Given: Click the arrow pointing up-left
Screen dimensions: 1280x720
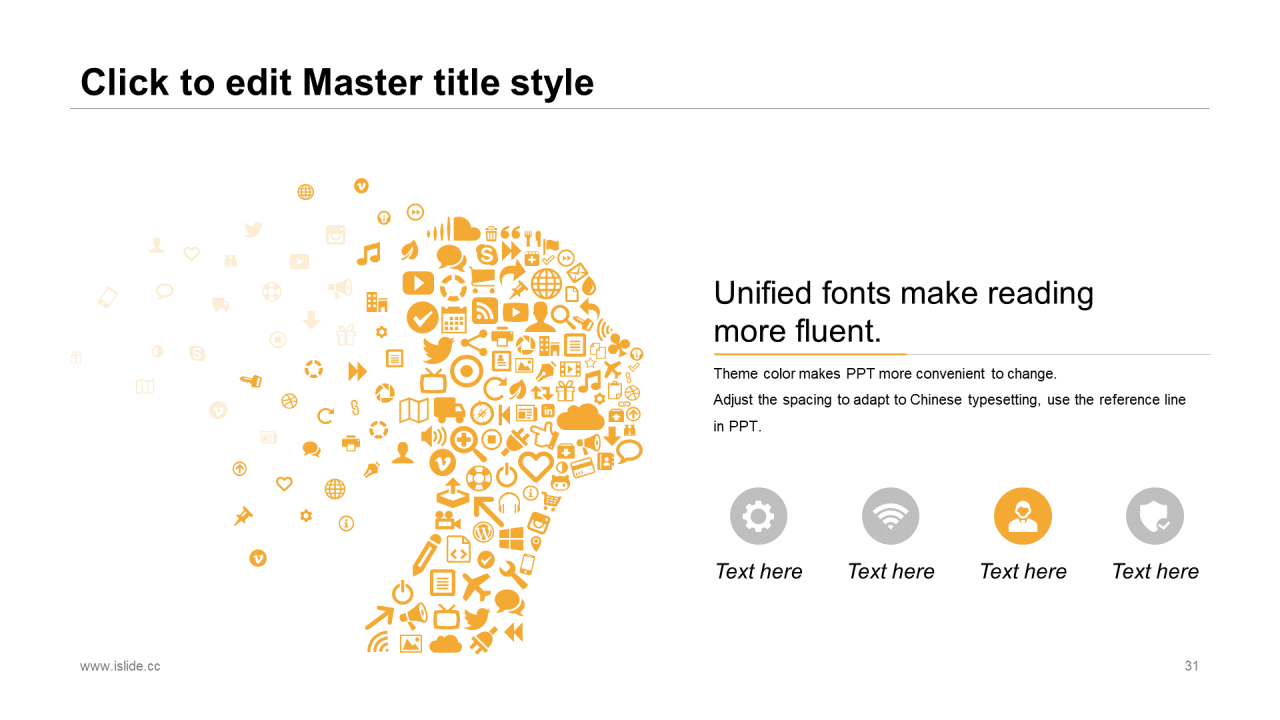Looking at the screenshot, I should point(488,512).
